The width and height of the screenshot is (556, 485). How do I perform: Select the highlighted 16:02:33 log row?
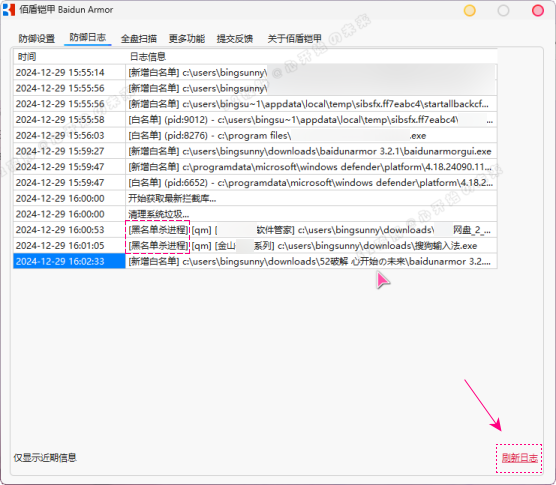pyautogui.click(x=255, y=261)
